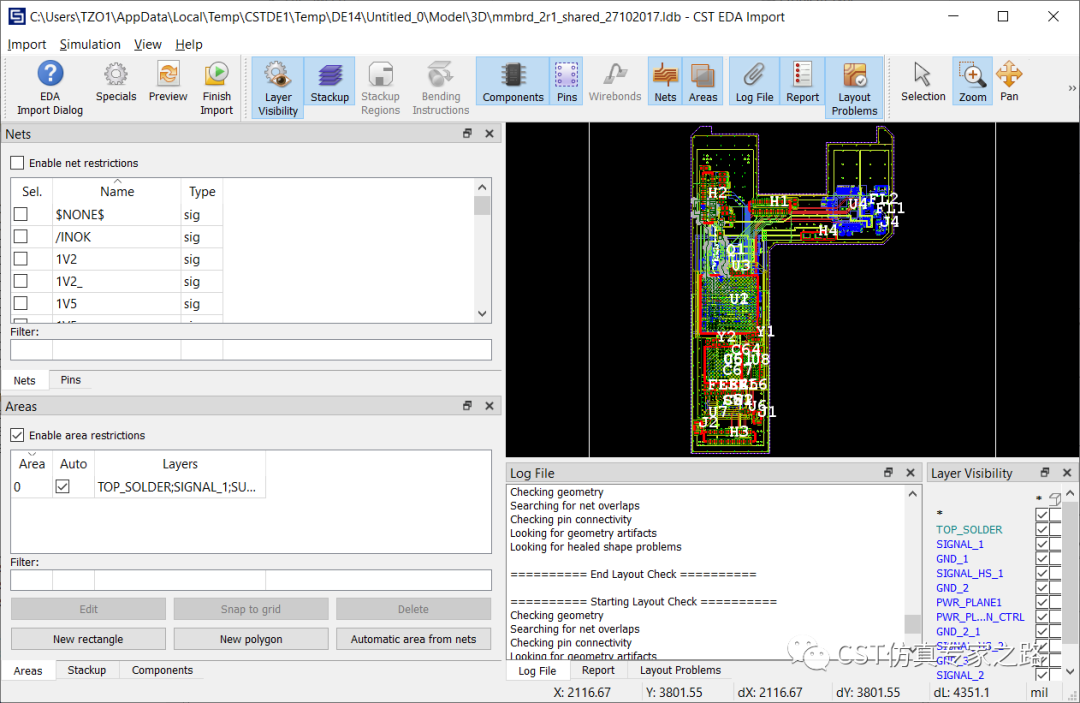Image resolution: width=1080 pixels, height=703 pixels.
Task: Close the Areas panel
Action: [x=490, y=406]
